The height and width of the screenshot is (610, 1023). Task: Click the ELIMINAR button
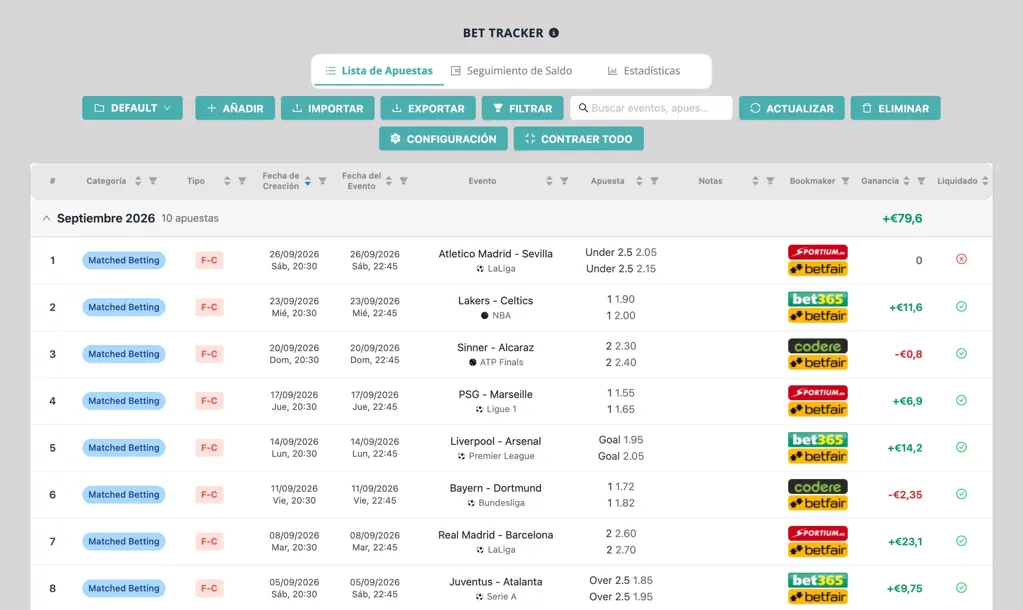(x=895, y=108)
